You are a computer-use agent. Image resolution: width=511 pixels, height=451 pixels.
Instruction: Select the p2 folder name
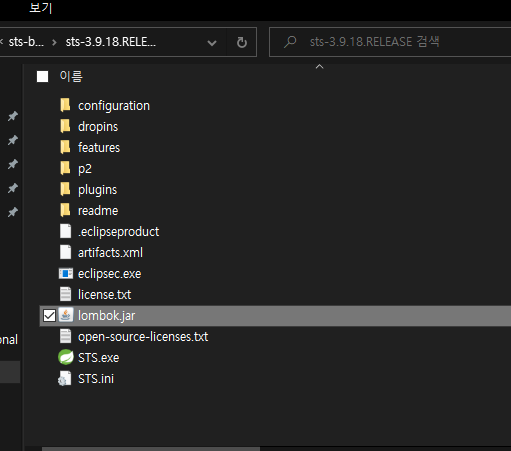(85, 169)
